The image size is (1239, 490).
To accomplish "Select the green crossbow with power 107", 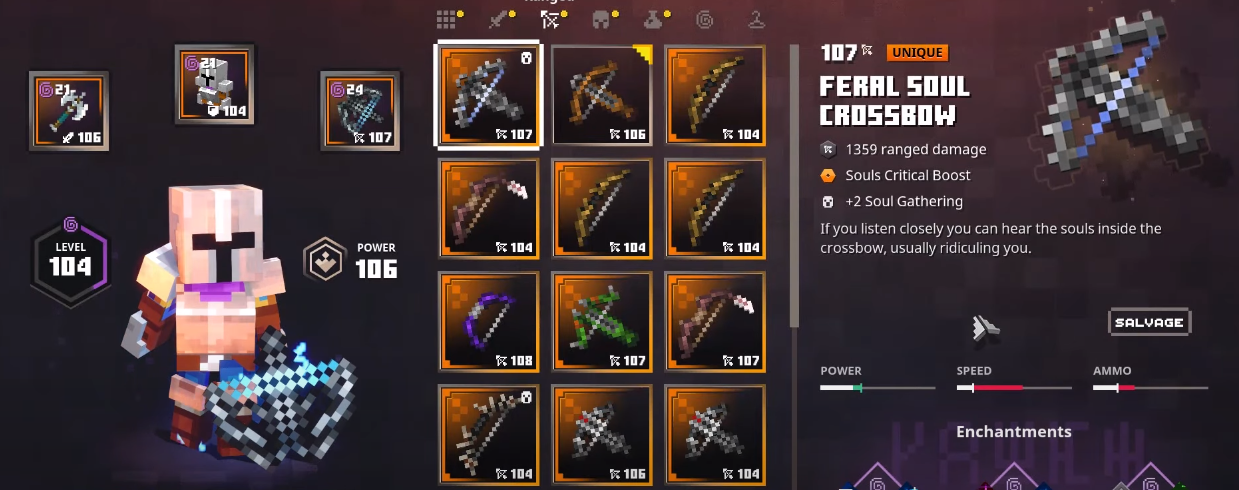I will pyautogui.click(x=602, y=321).
